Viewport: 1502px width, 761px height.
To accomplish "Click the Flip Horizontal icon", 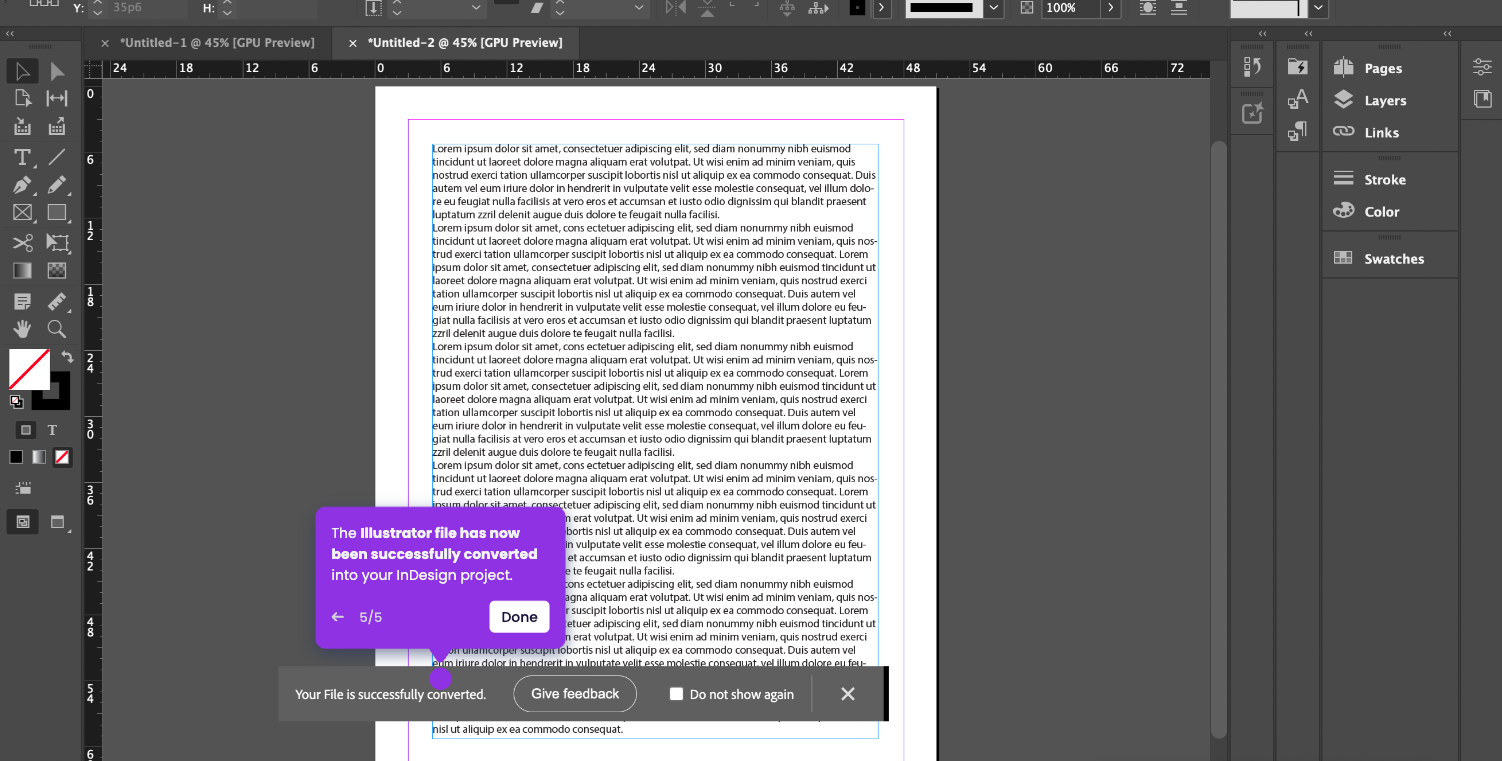I will click(x=677, y=7).
